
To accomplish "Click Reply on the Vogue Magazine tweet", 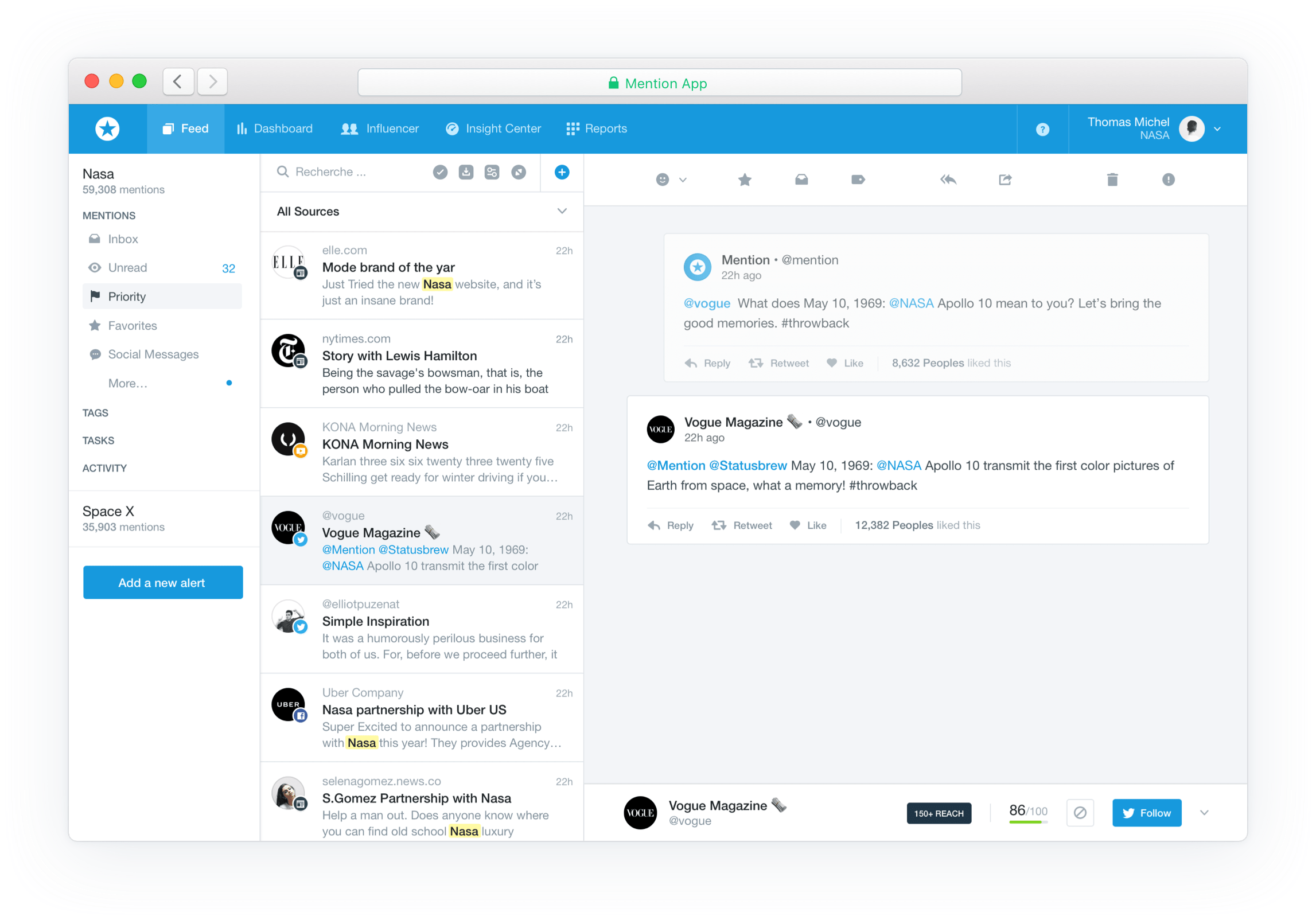I will [x=670, y=525].
